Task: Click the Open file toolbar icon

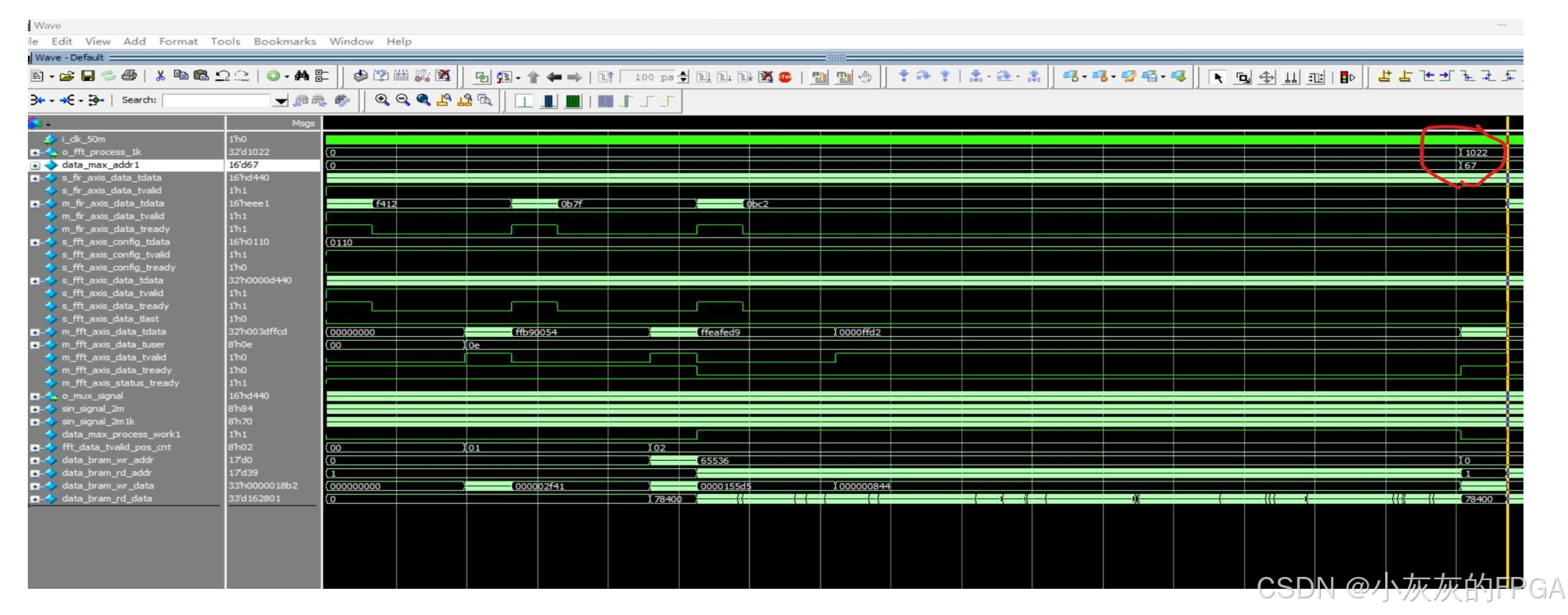Action: click(67, 76)
